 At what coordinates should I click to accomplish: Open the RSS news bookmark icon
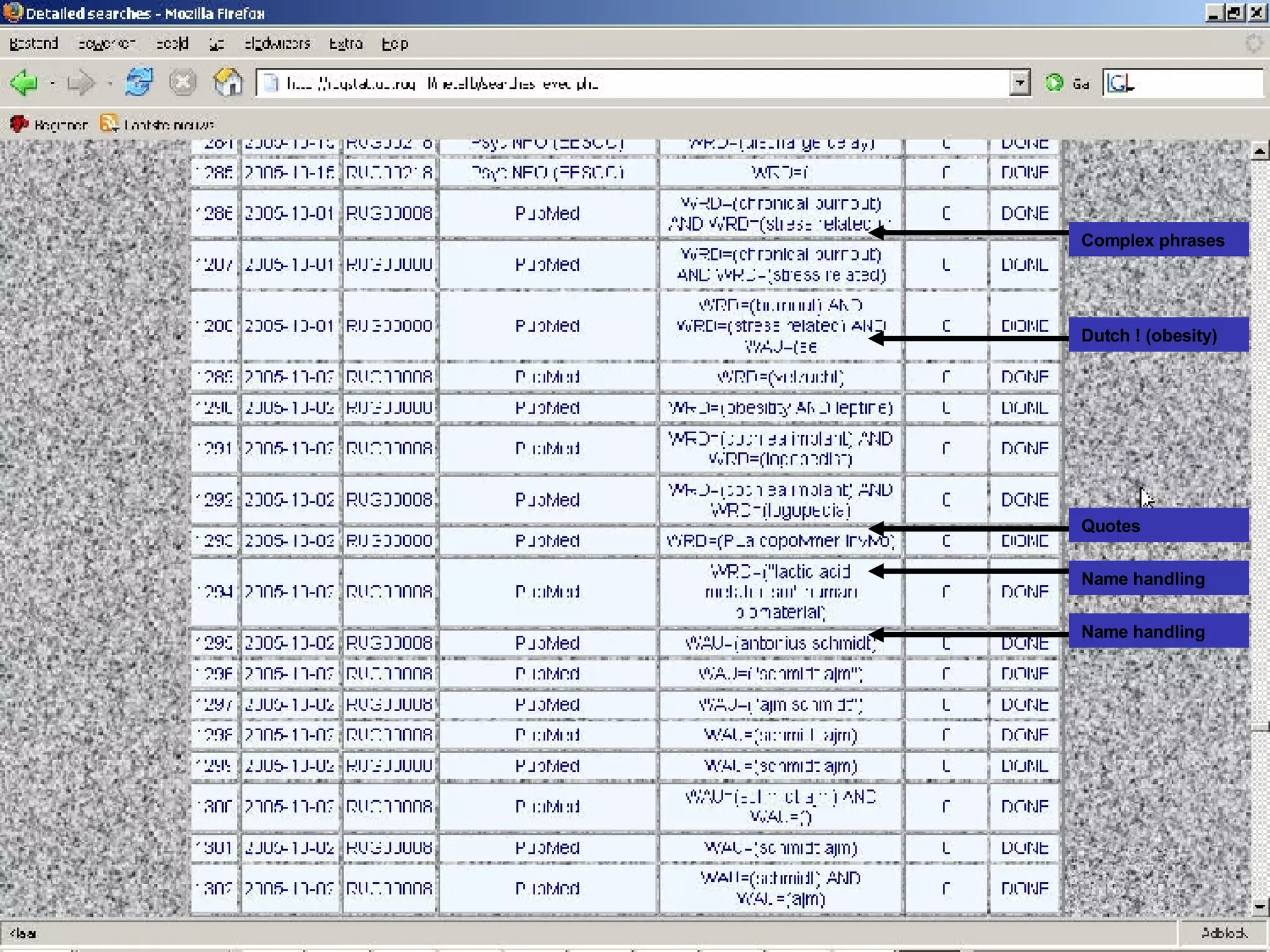point(109,123)
